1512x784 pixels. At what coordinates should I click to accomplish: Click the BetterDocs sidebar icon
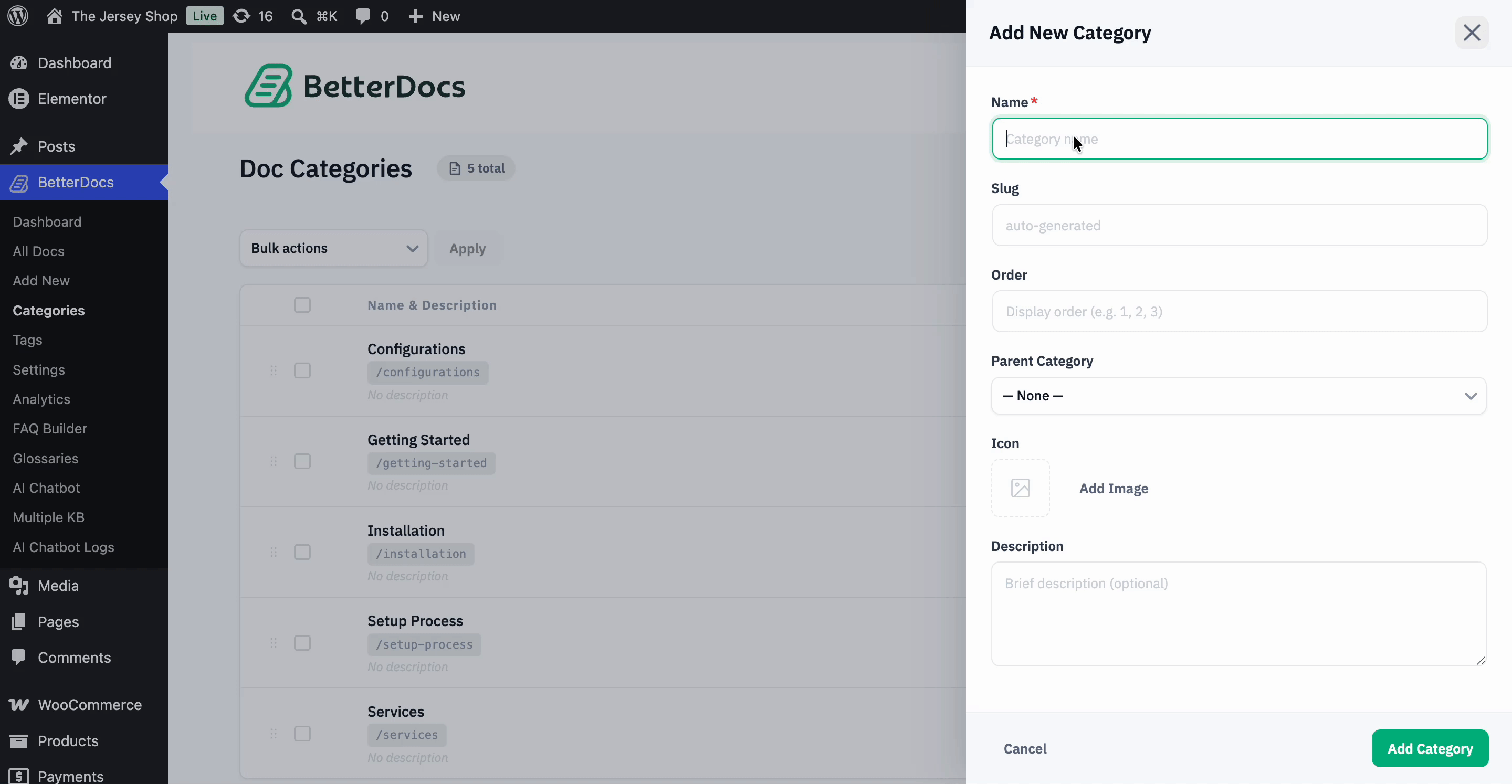[x=19, y=183]
